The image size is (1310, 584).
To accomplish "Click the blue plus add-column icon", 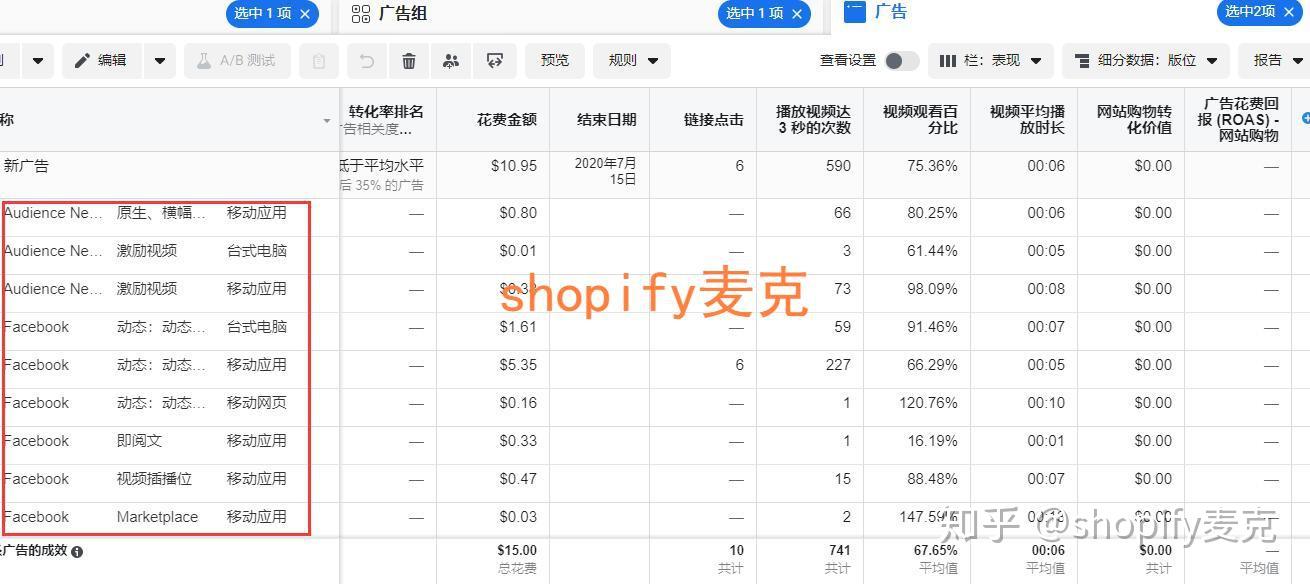I will pyautogui.click(x=1304, y=119).
